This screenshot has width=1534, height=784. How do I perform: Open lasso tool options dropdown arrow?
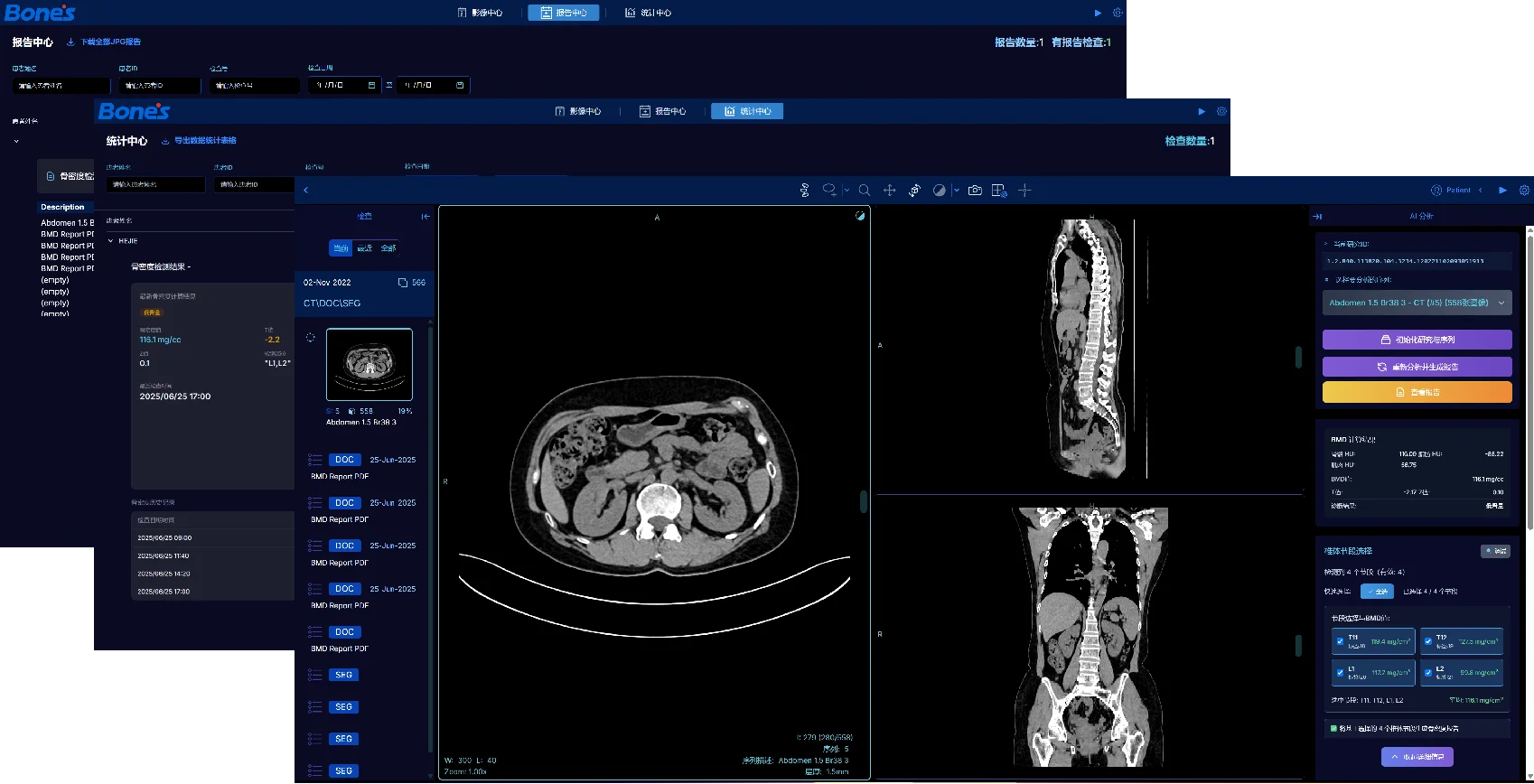tap(847, 191)
